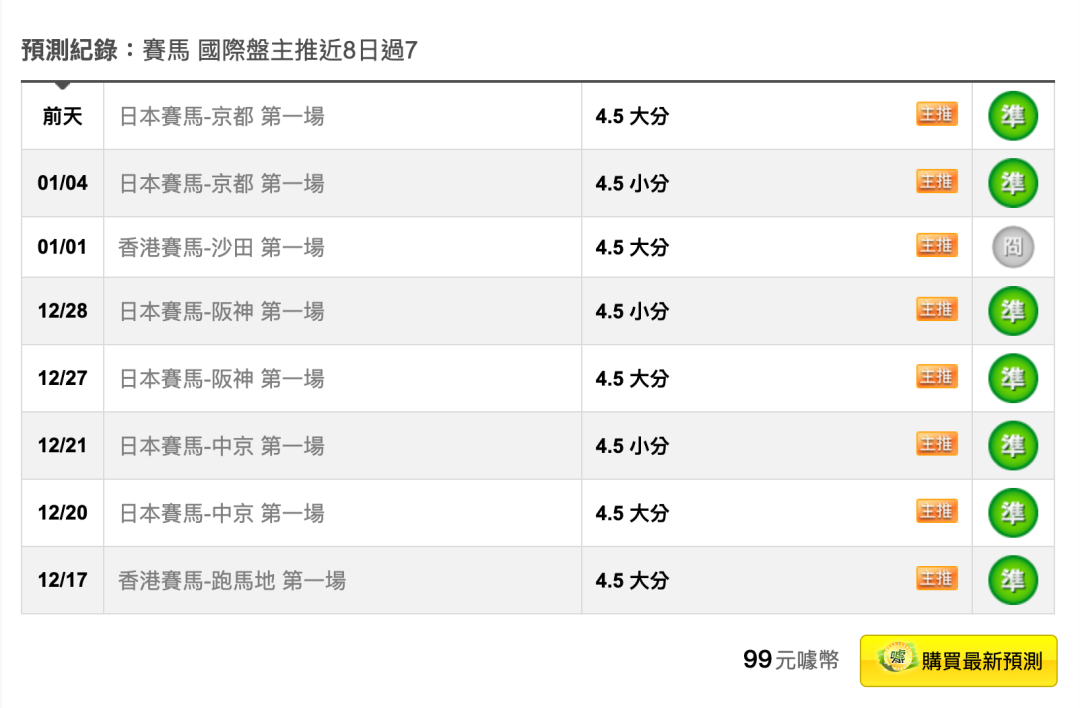Click the green 準 icon for 12/17
The height and width of the screenshot is (708, 1080).
1013,580
